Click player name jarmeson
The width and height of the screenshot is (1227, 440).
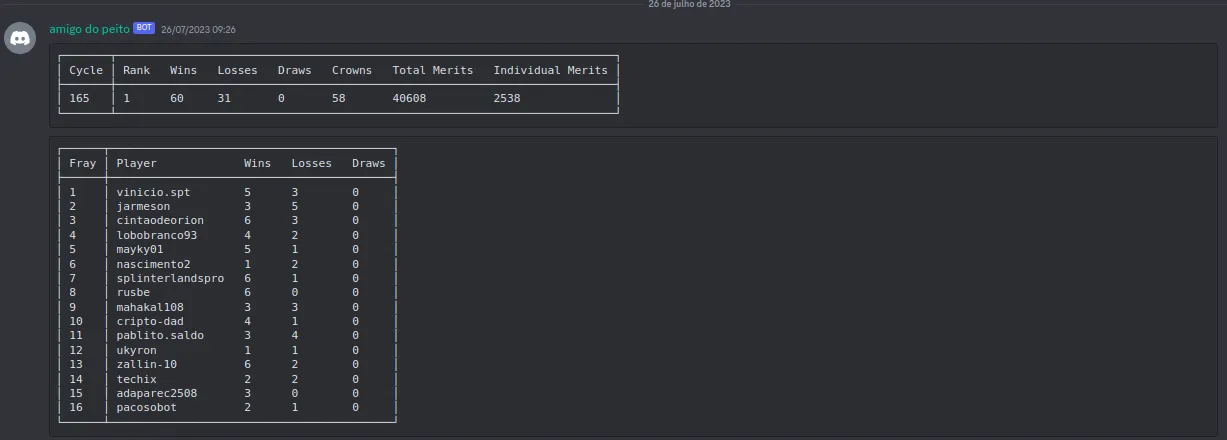(x=143, y=206)
